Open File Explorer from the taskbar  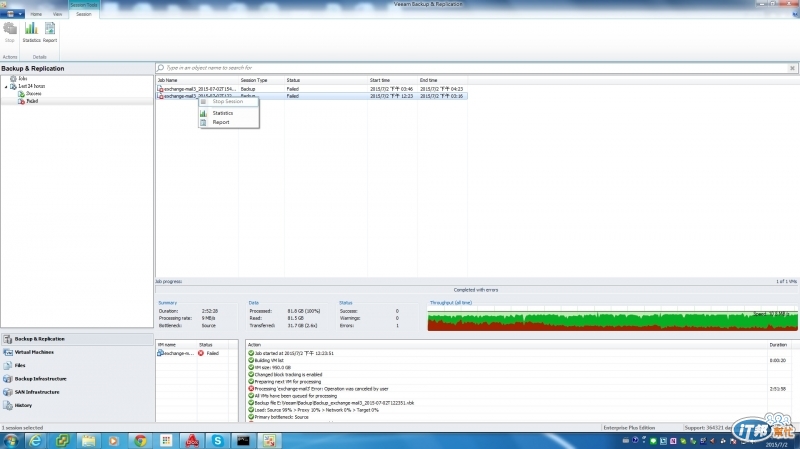[x=88, y=440]
